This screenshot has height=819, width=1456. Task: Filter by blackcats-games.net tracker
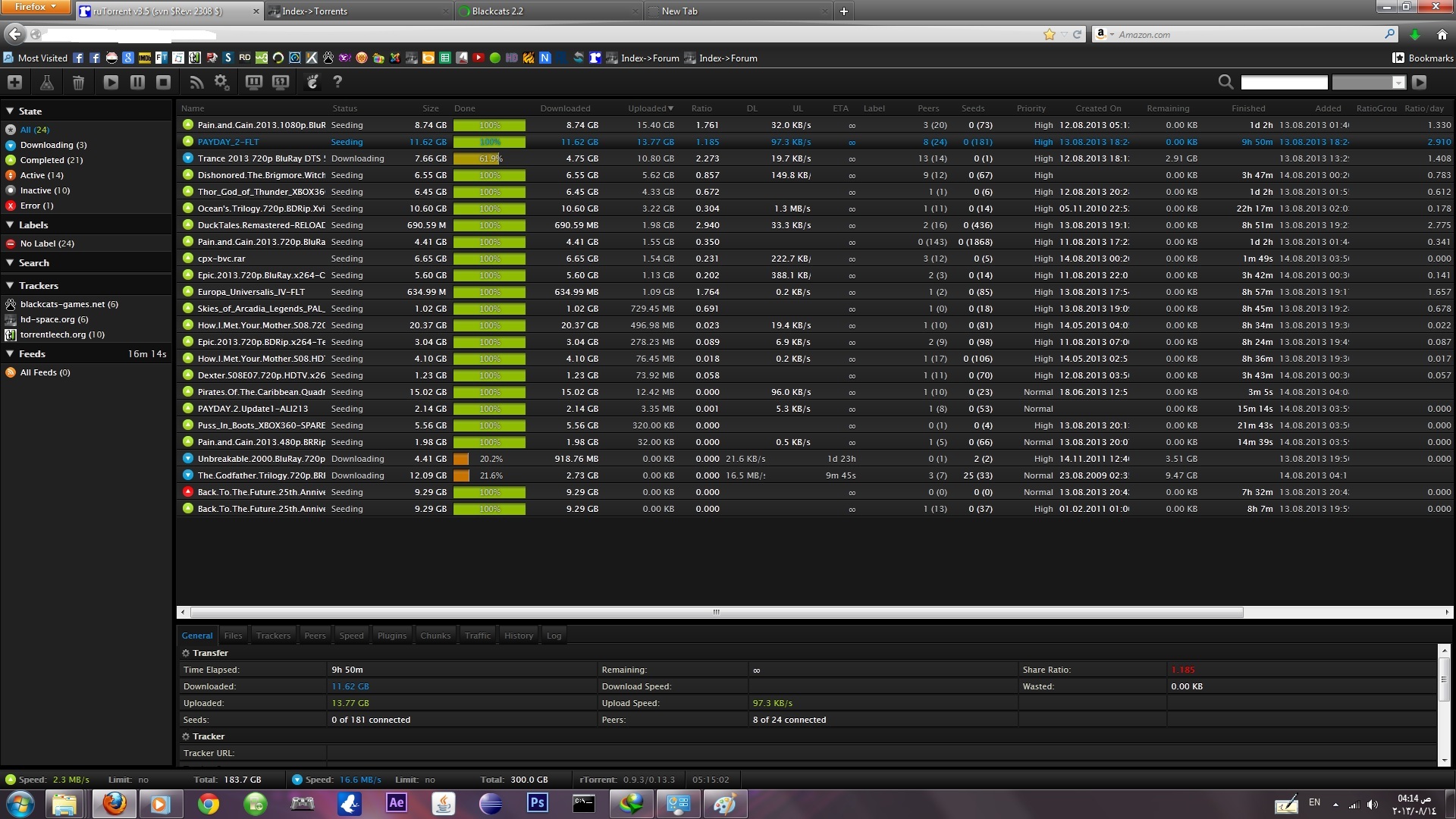[x=69, y=304]
